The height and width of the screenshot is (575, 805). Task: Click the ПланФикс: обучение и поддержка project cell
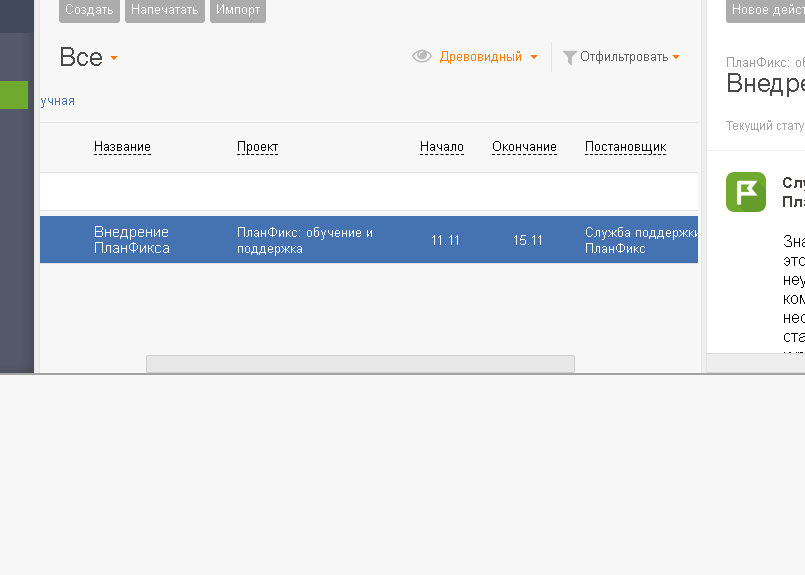coord(305,240)
